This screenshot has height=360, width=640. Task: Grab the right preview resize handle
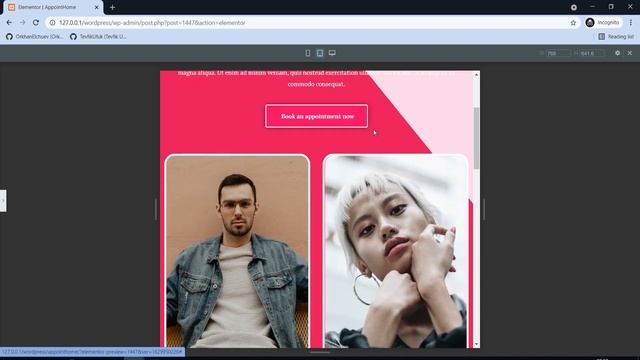(x=484, y=209)
